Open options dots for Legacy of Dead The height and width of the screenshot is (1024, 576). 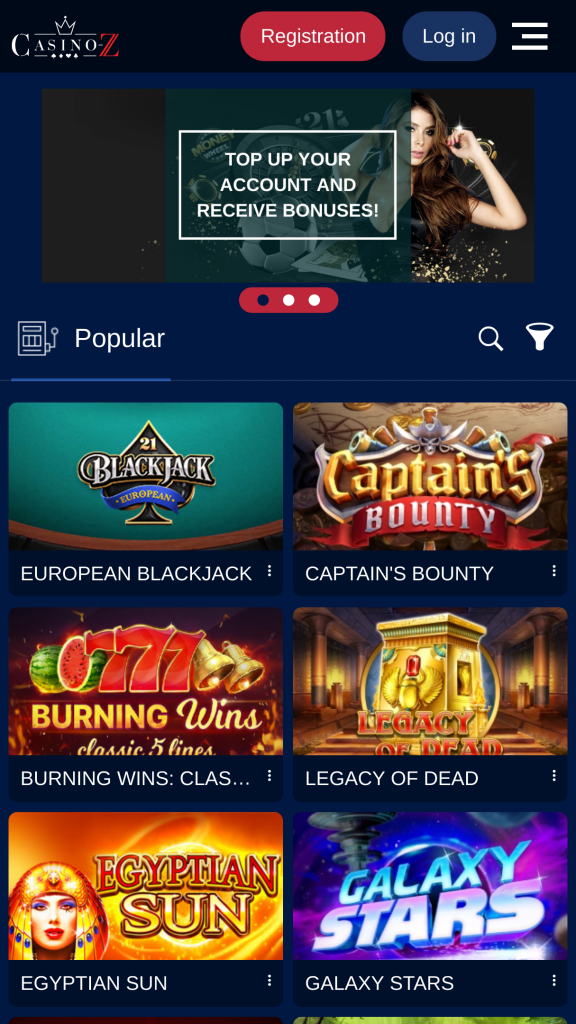[x=554, y=776]
